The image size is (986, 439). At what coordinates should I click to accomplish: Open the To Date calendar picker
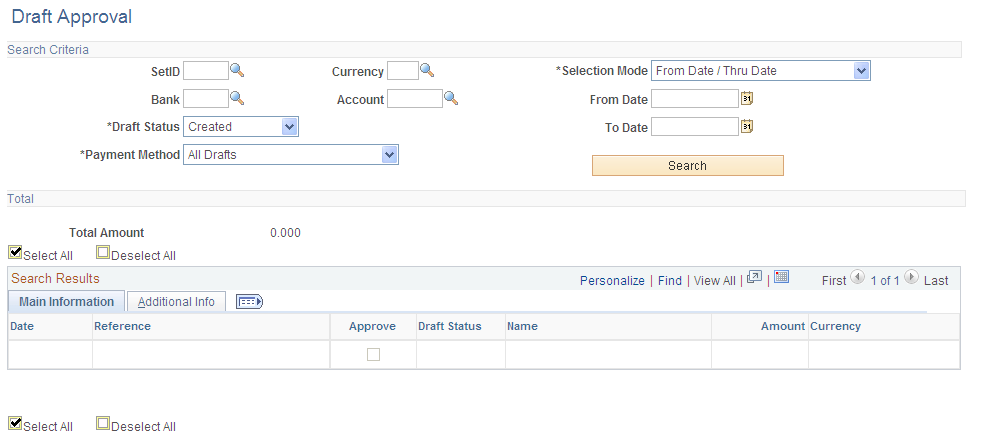(x=746, y=126)
